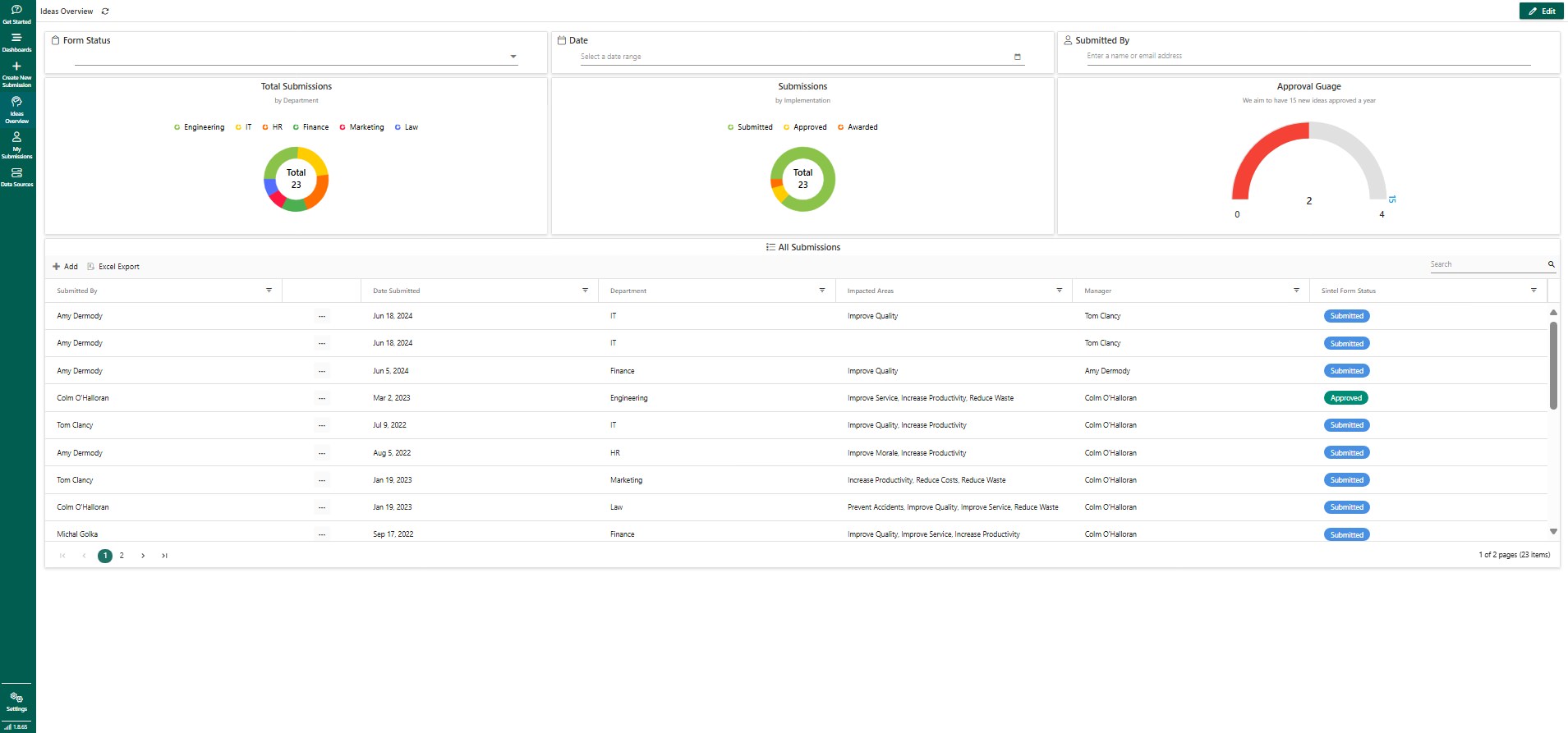Click Create New Submission plus icon
The height and width of the screenshot is (733, 1568).
16,67
